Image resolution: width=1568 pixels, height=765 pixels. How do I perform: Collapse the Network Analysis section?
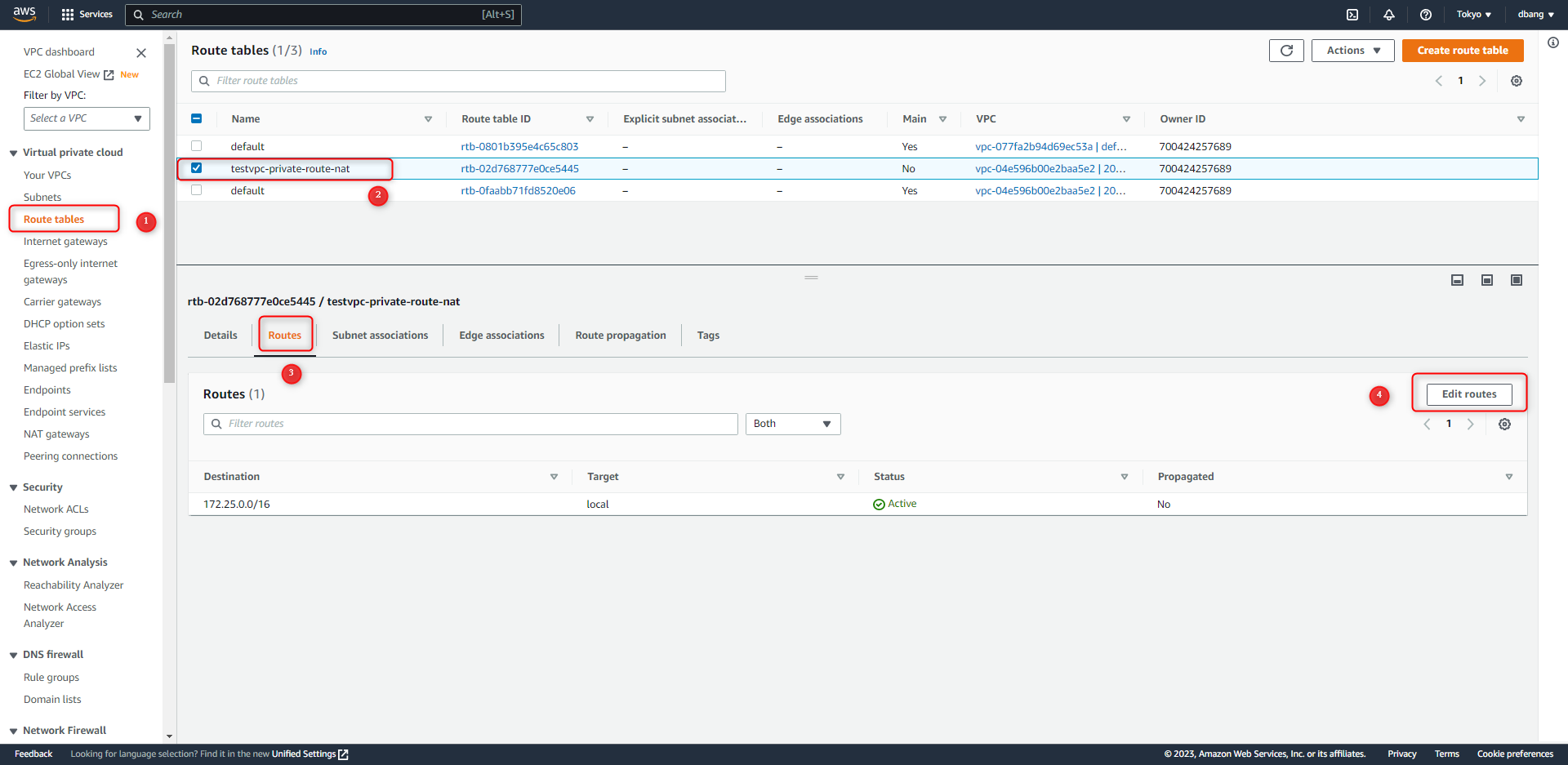click(x=14, y=563)
